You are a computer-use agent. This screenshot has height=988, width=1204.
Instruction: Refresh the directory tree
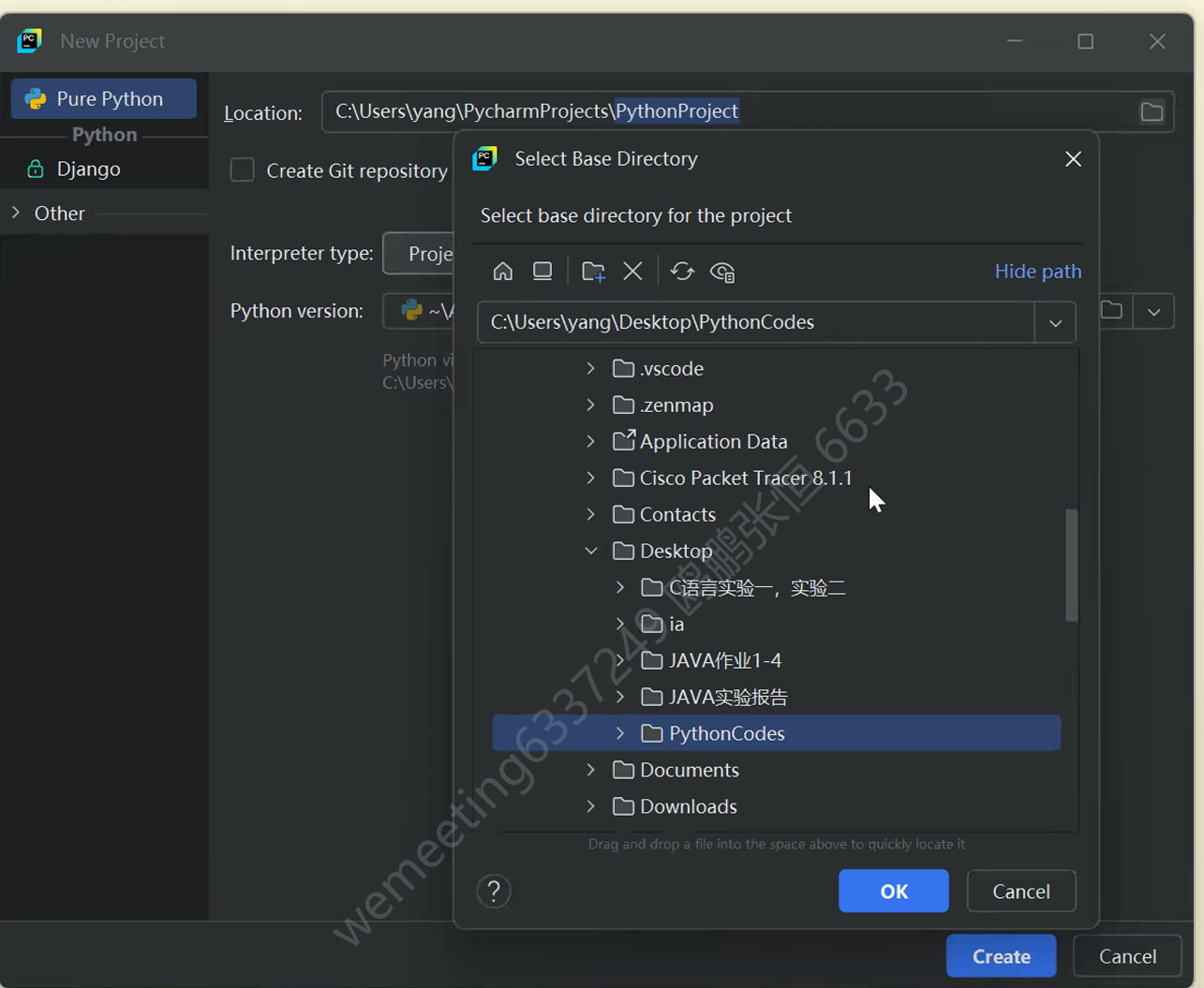(682, 272)
